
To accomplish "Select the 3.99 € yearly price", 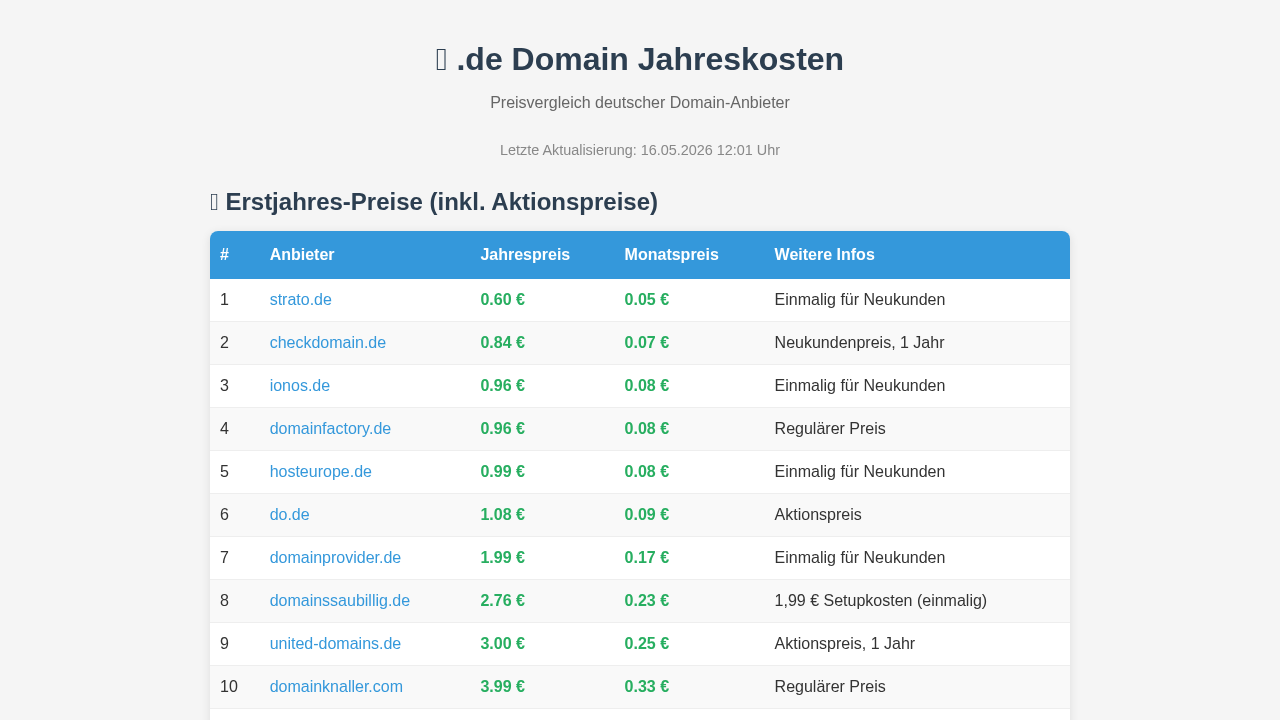I will pyautogui.click(x=502, y=687).
